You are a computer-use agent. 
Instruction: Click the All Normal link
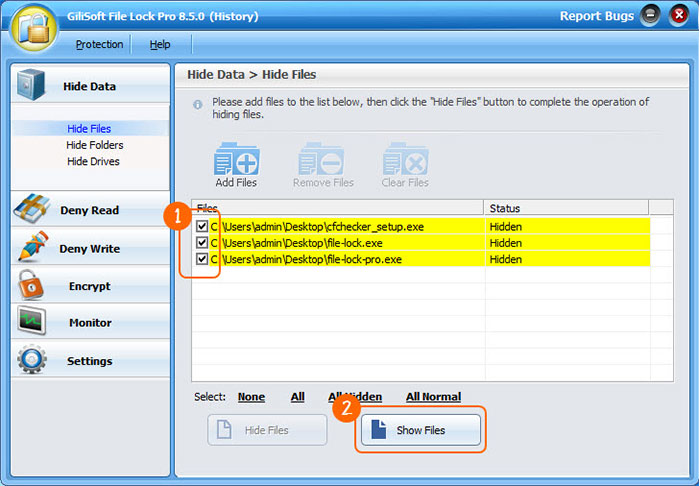point(433,397)
